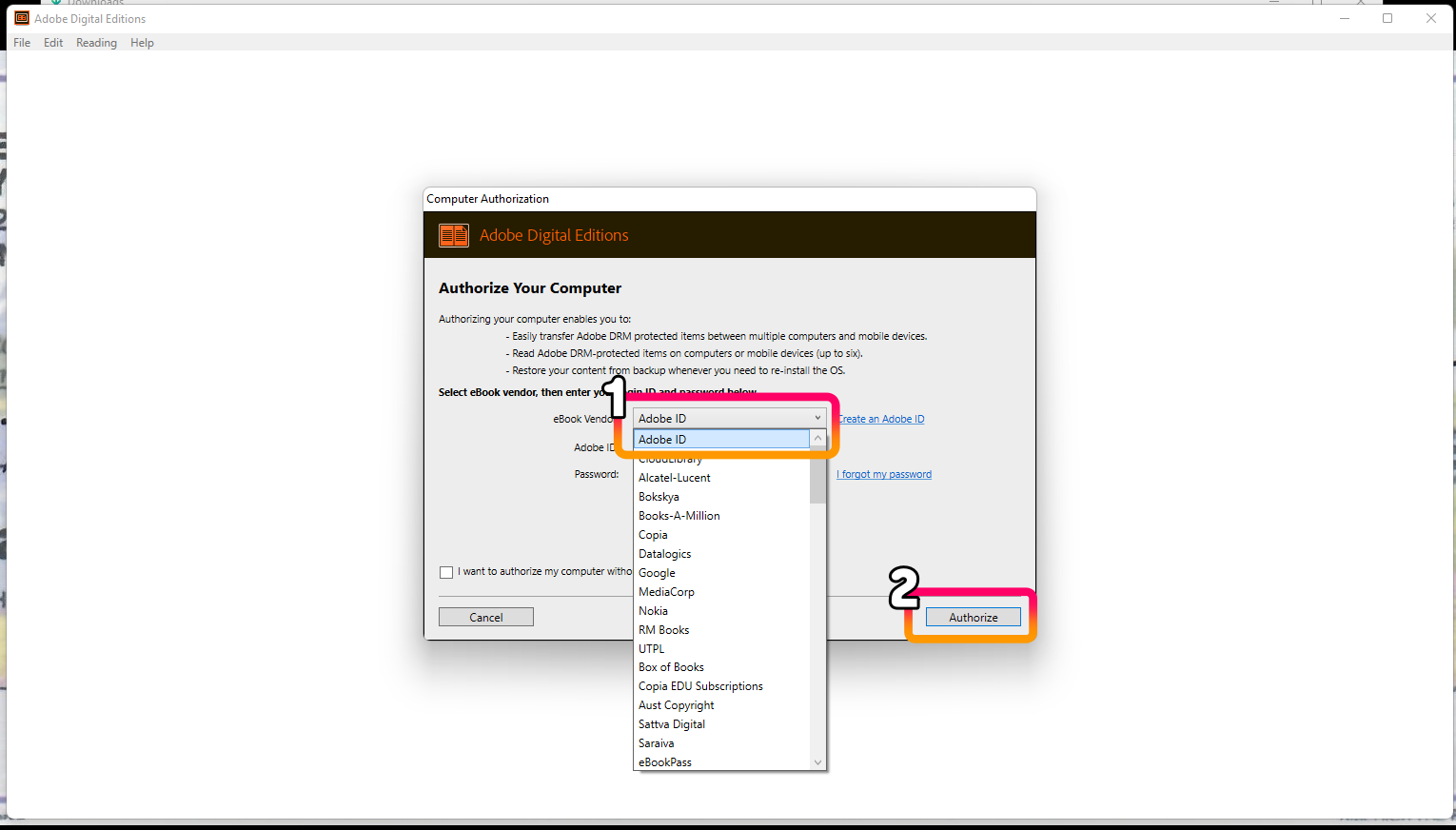Image resolution: width=1456 pixels, height=830 pixels.
Task: Choose Books-A-Million from vendor list
Action: (x=721, y=516)
